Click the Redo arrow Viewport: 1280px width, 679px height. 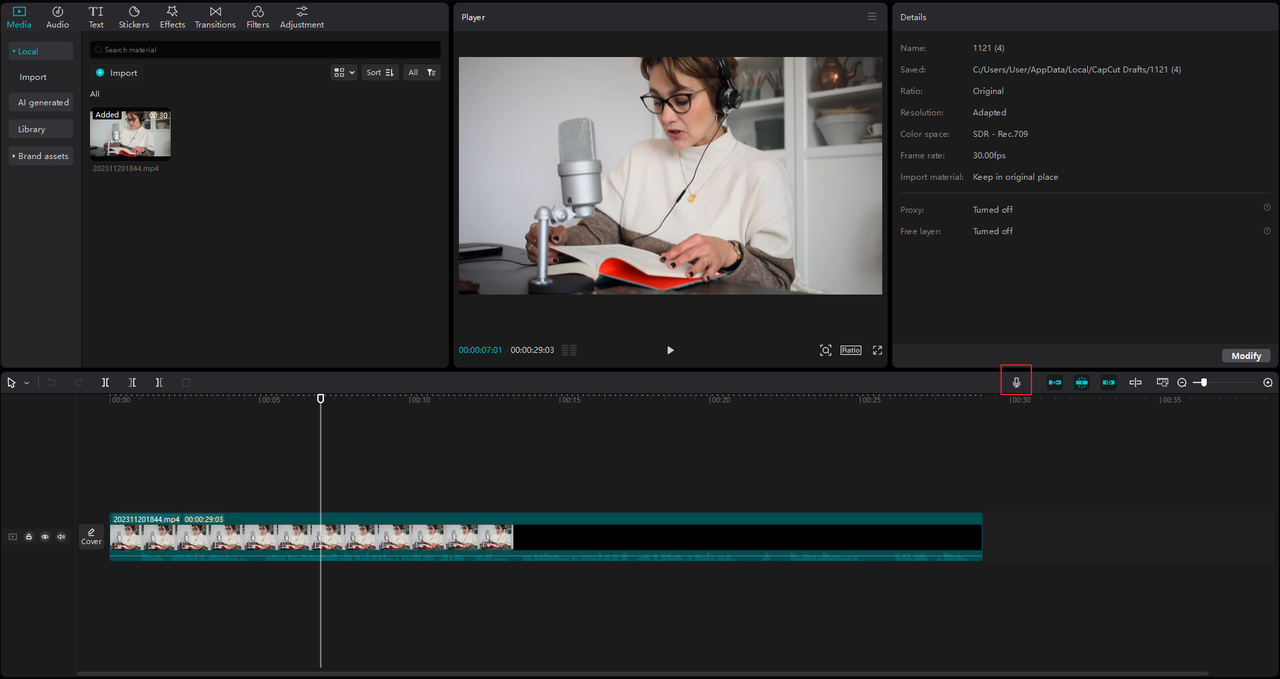click(x=78, y=383)
